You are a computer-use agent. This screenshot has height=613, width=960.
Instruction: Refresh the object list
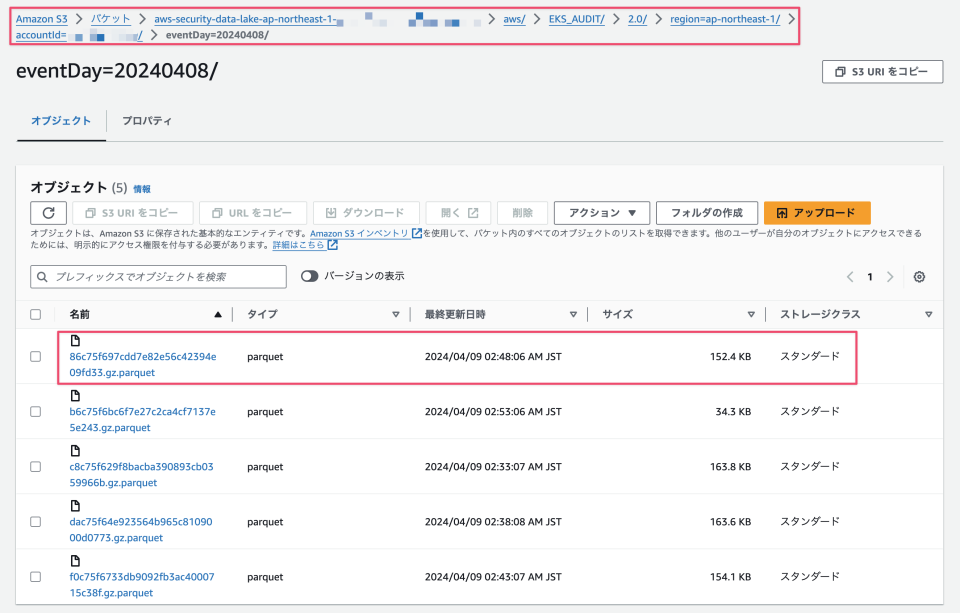[x=48, y=212]
